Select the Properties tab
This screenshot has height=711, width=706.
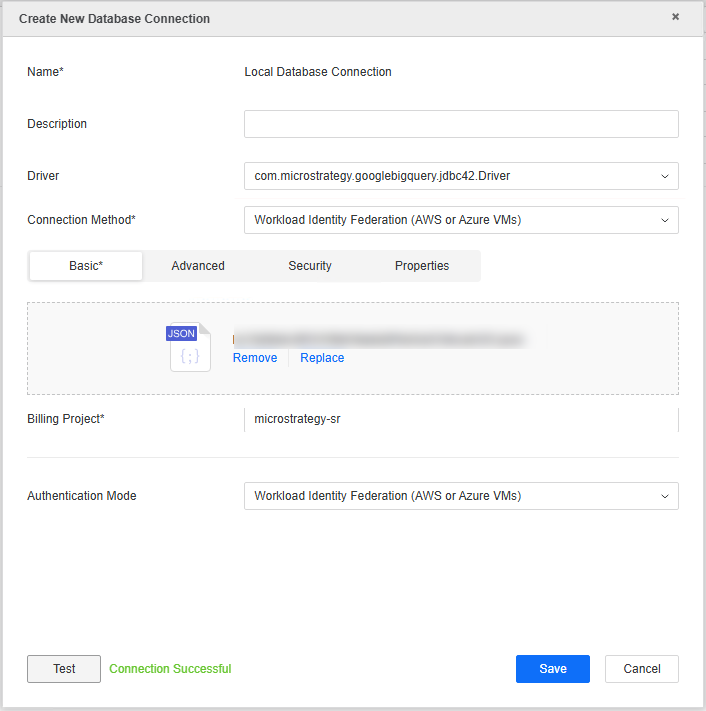click(x=422, y=266)
